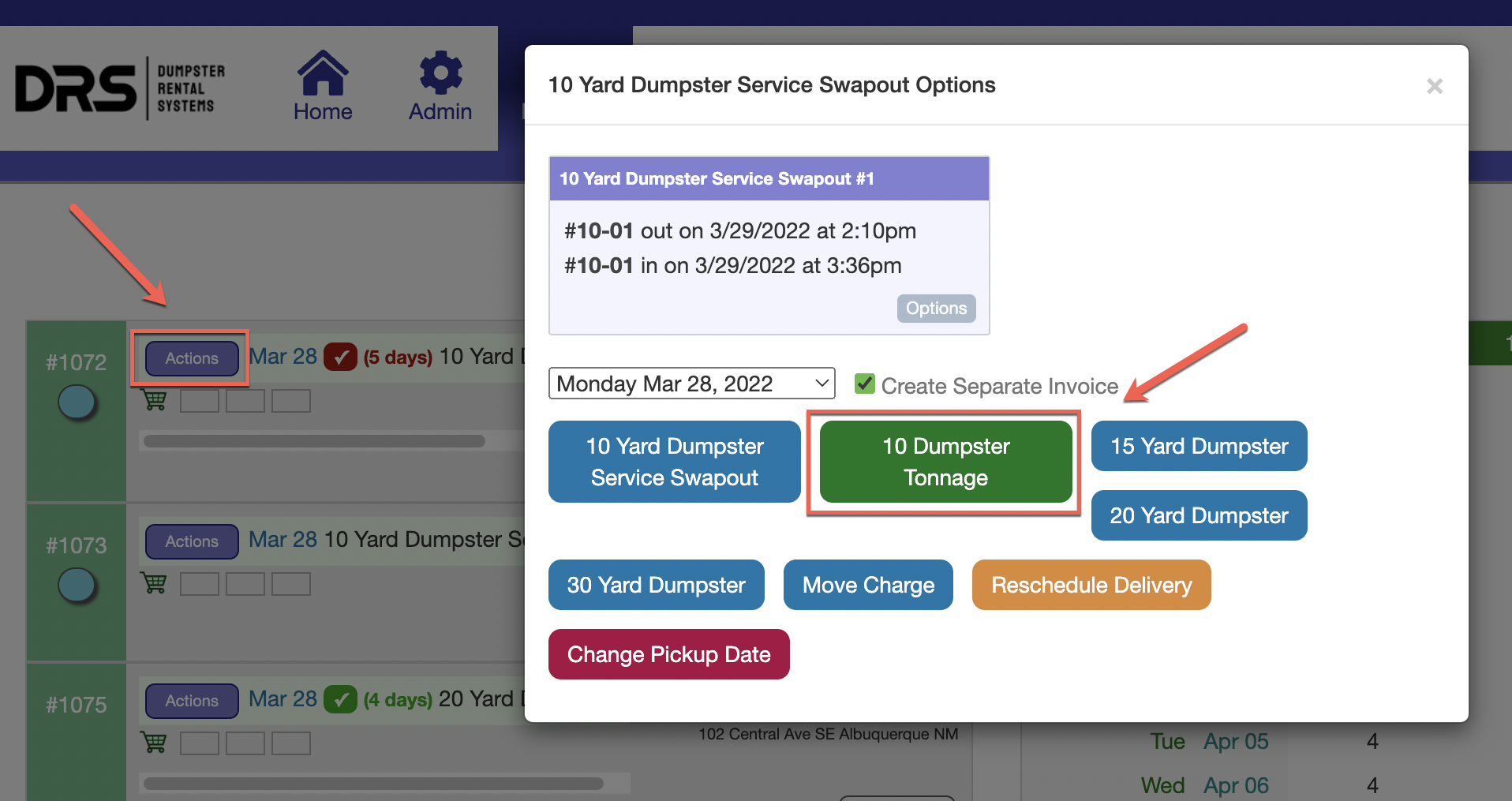Screen dimensions: 1512x801
Task: Click the Change Pickup Date button
Action: coord(668,654)
